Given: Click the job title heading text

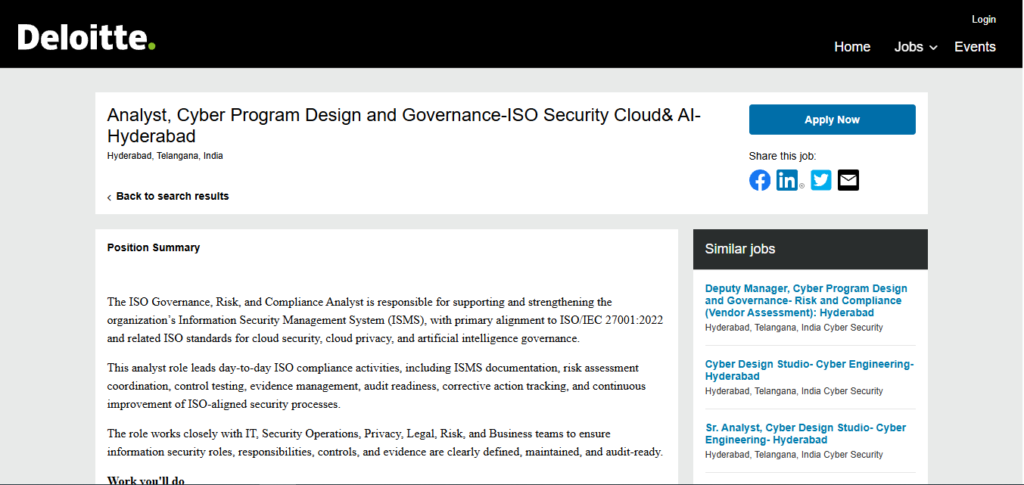Looking at the screenshot, I should click(x=404, y=125).
